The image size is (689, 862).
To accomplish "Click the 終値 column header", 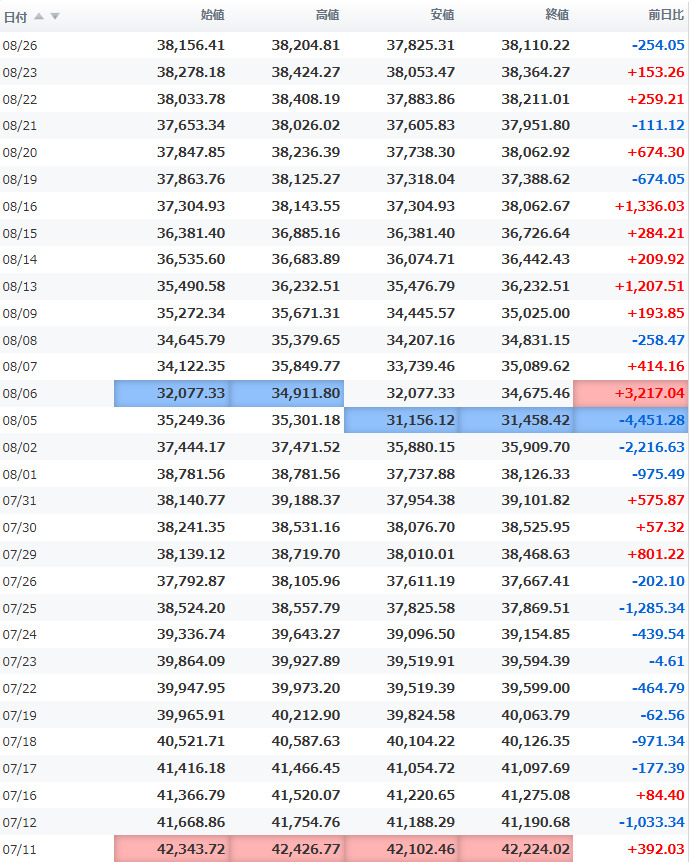I will (557, 15).
